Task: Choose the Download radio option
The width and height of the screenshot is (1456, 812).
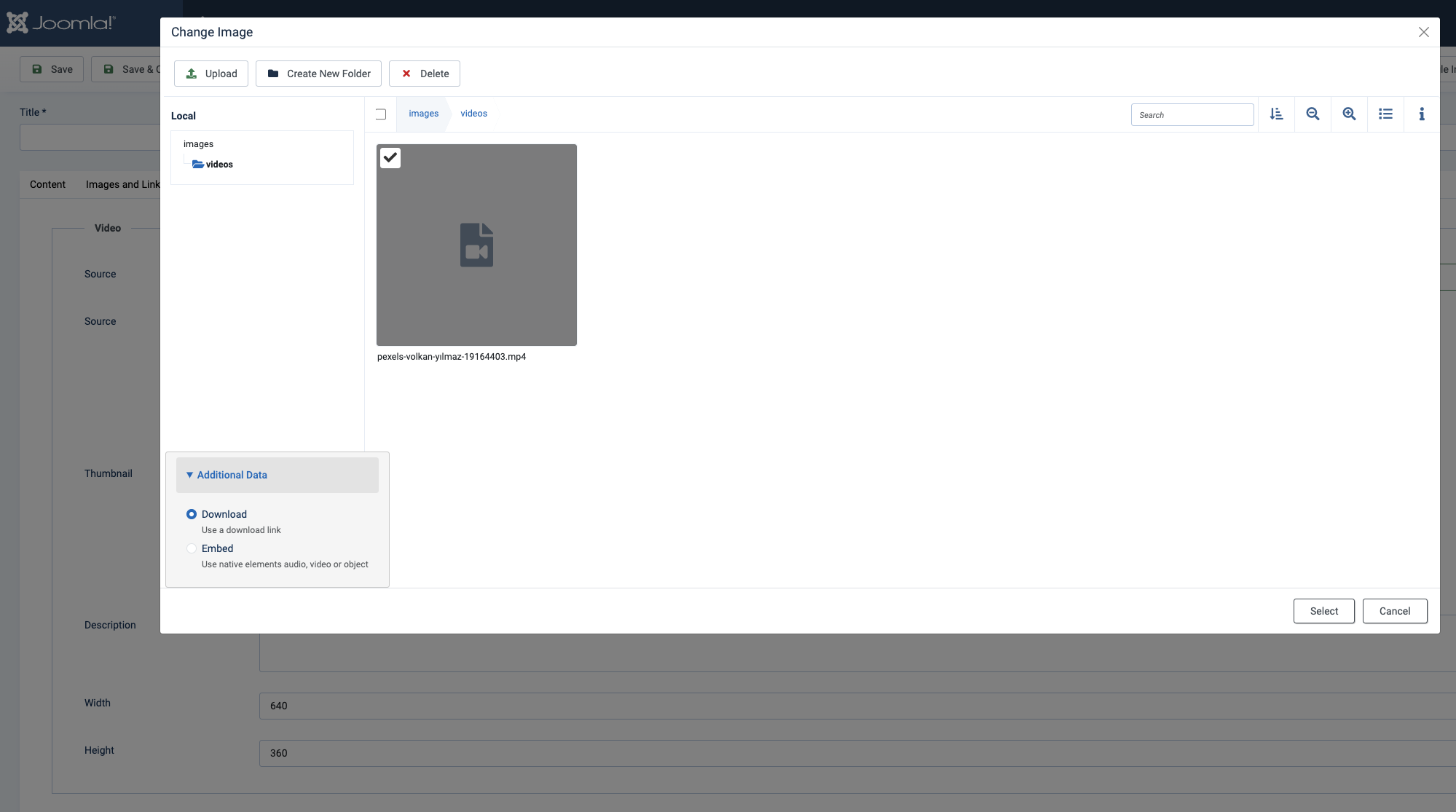Action: point(192,514)
